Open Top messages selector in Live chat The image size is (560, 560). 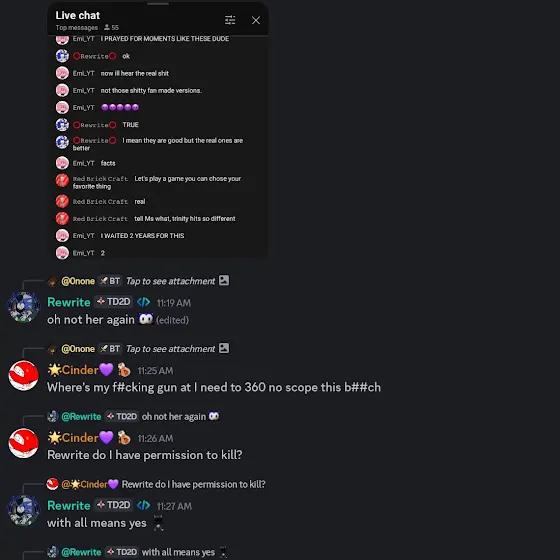[76, 28]
